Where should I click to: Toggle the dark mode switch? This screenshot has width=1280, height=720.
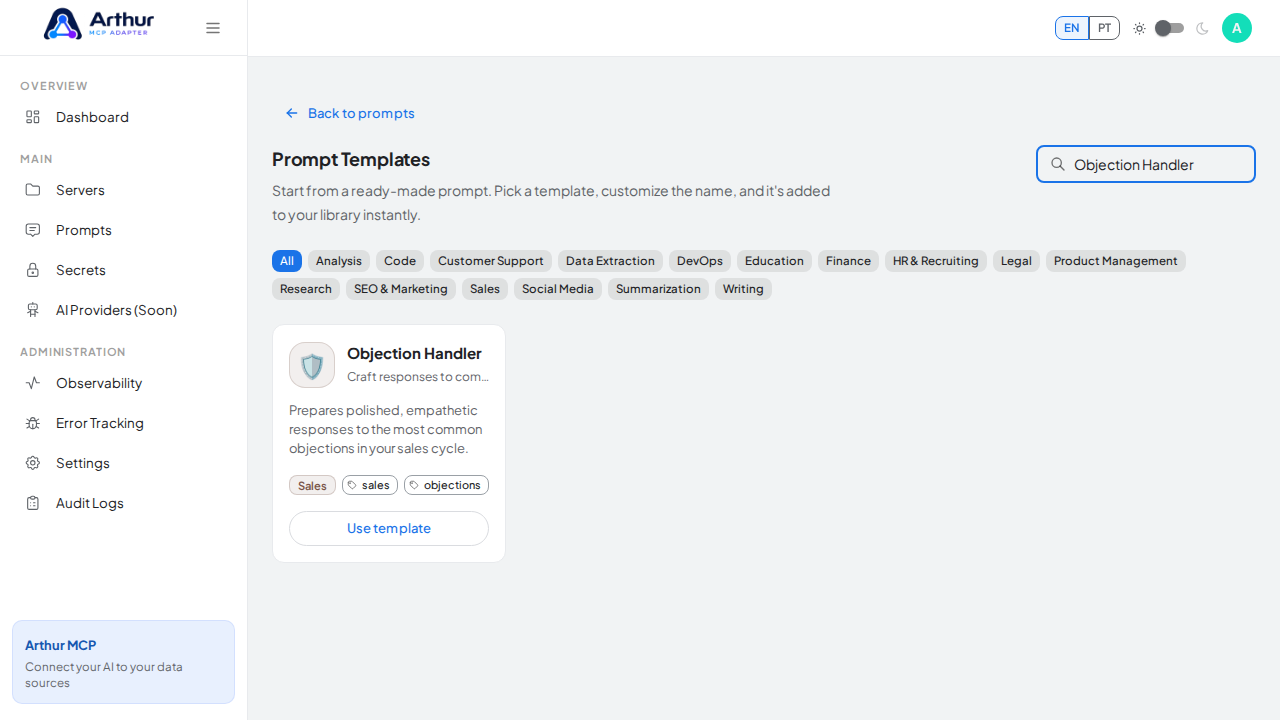tap(1169, 28)
